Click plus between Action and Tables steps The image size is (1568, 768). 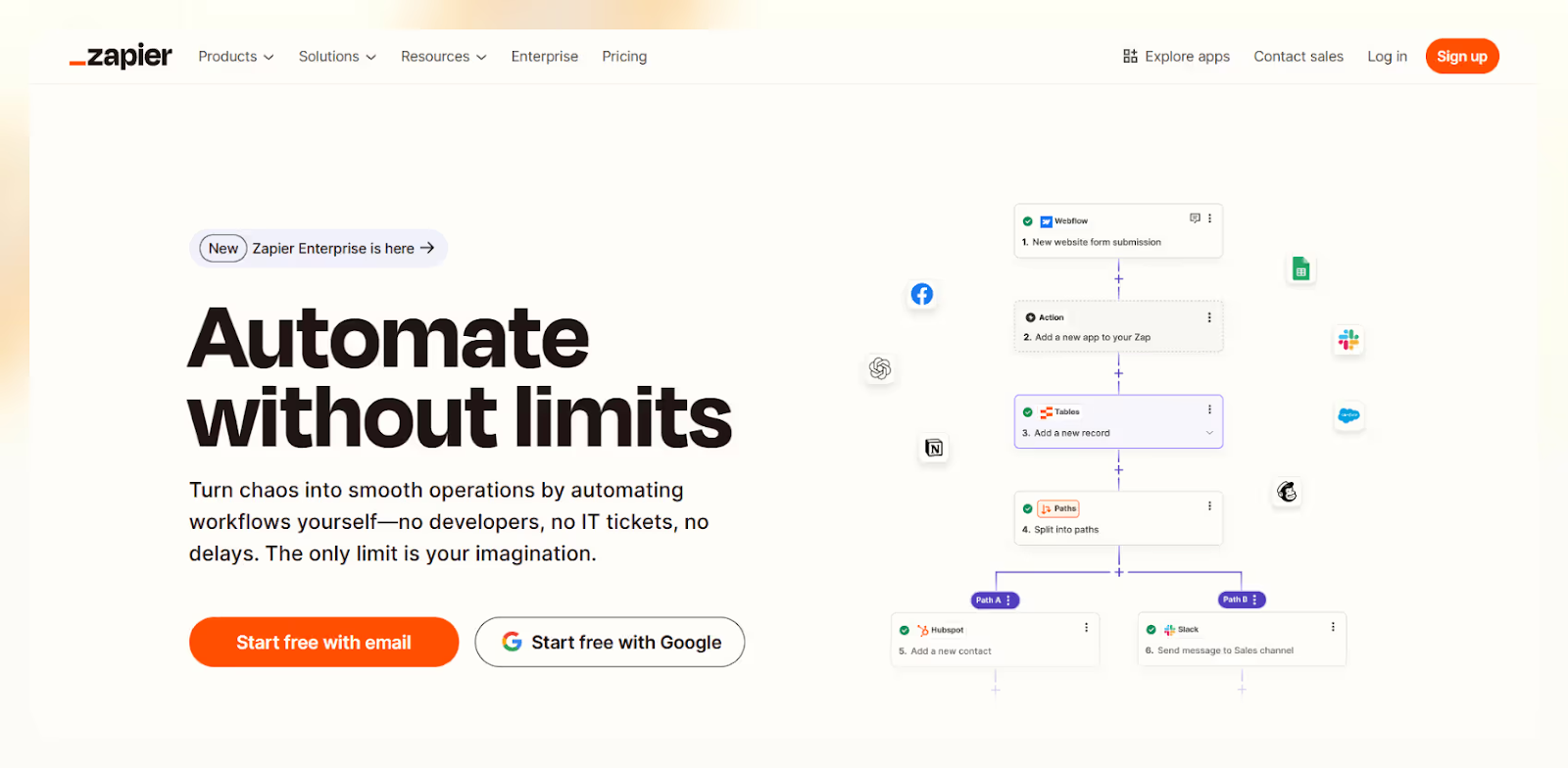click(1118, 373)
